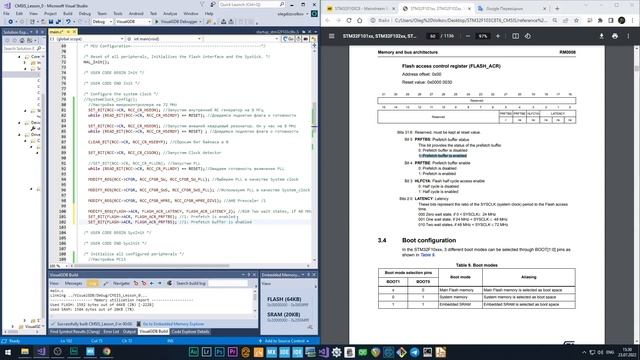Open the Build menu
This screenshot has height=360, width=640.
(x=68, y=13)
